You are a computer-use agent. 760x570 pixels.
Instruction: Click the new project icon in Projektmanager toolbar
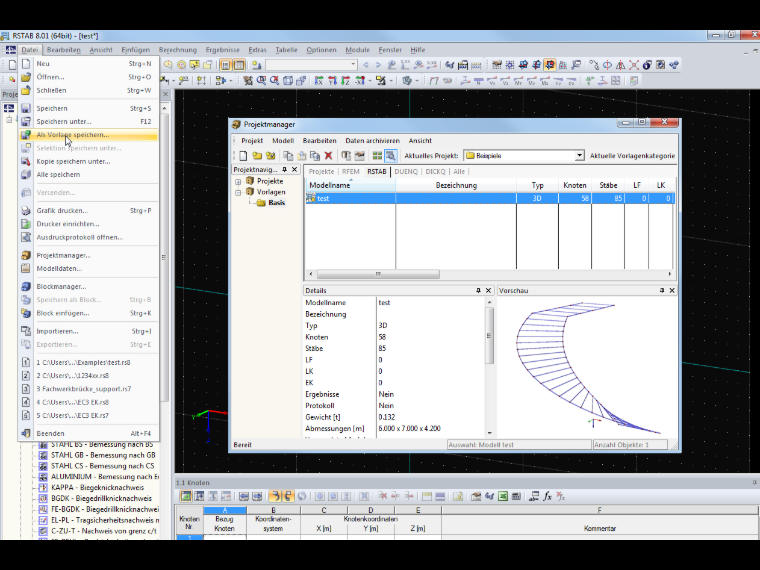coord(243,156)
